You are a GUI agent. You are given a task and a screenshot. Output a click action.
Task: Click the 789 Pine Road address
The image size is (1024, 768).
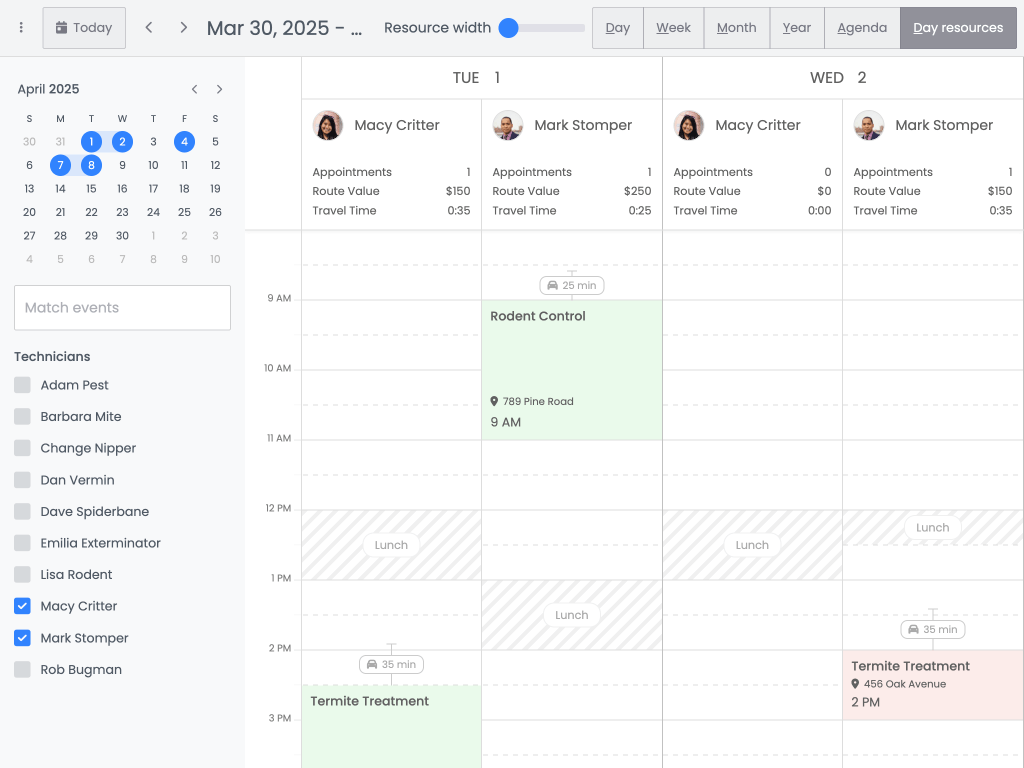click(538, 402)
